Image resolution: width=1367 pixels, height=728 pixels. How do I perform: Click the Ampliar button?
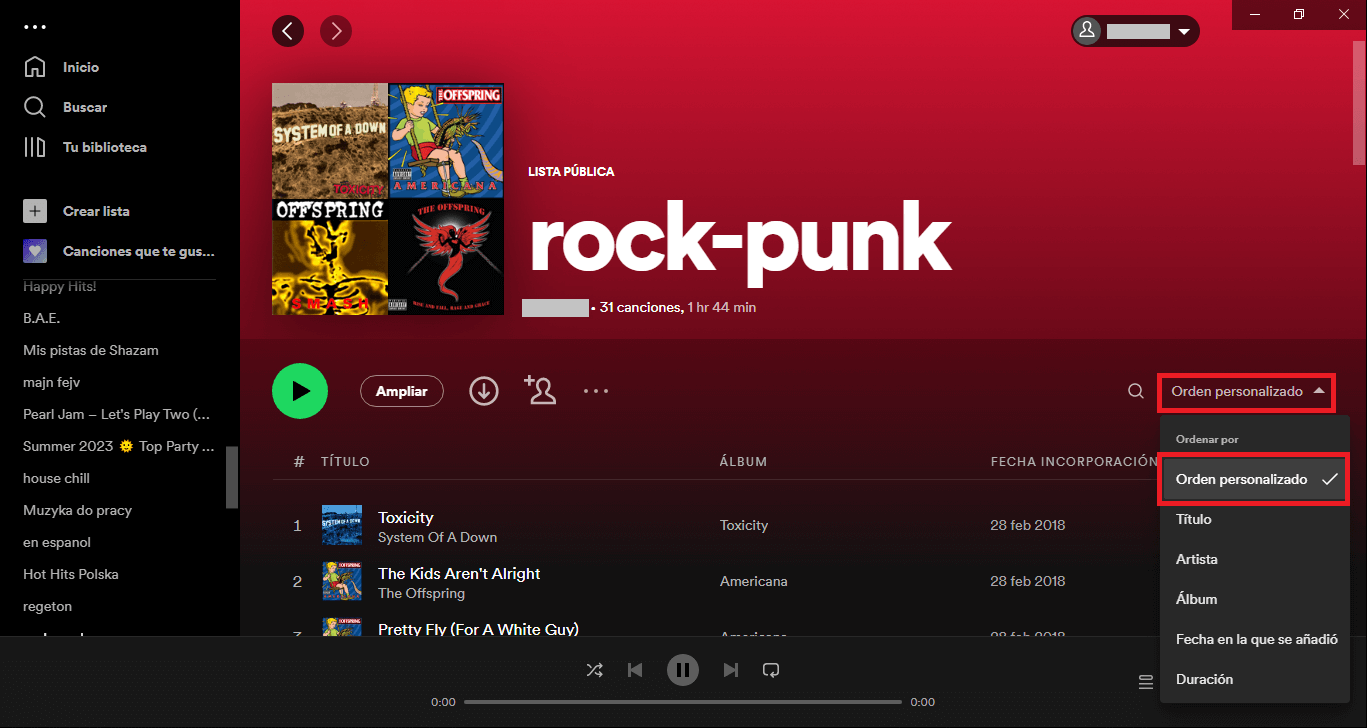coord(402,391)
